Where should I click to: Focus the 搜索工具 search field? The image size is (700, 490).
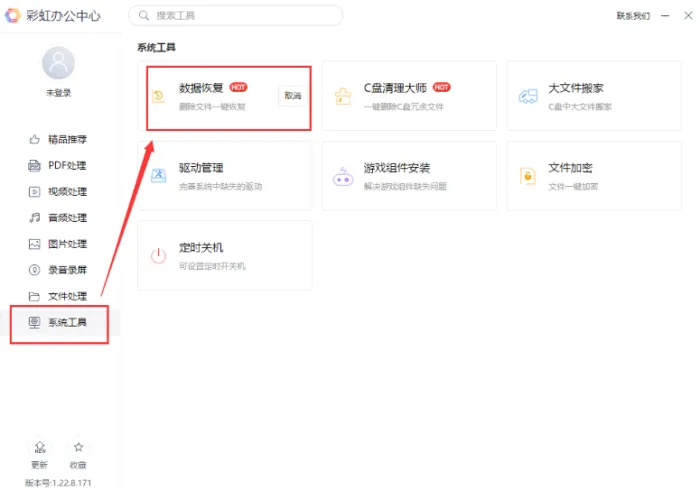click(236, 16)
